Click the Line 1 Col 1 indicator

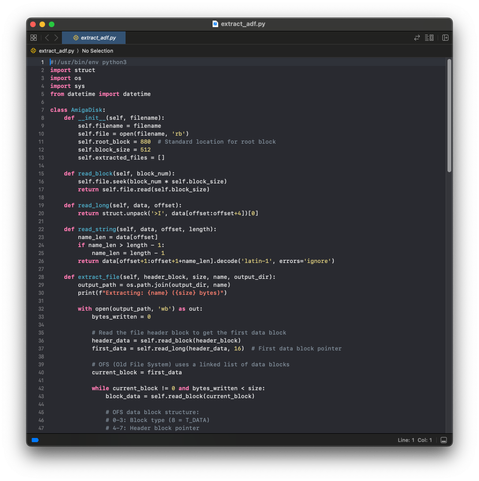(415, 440)
